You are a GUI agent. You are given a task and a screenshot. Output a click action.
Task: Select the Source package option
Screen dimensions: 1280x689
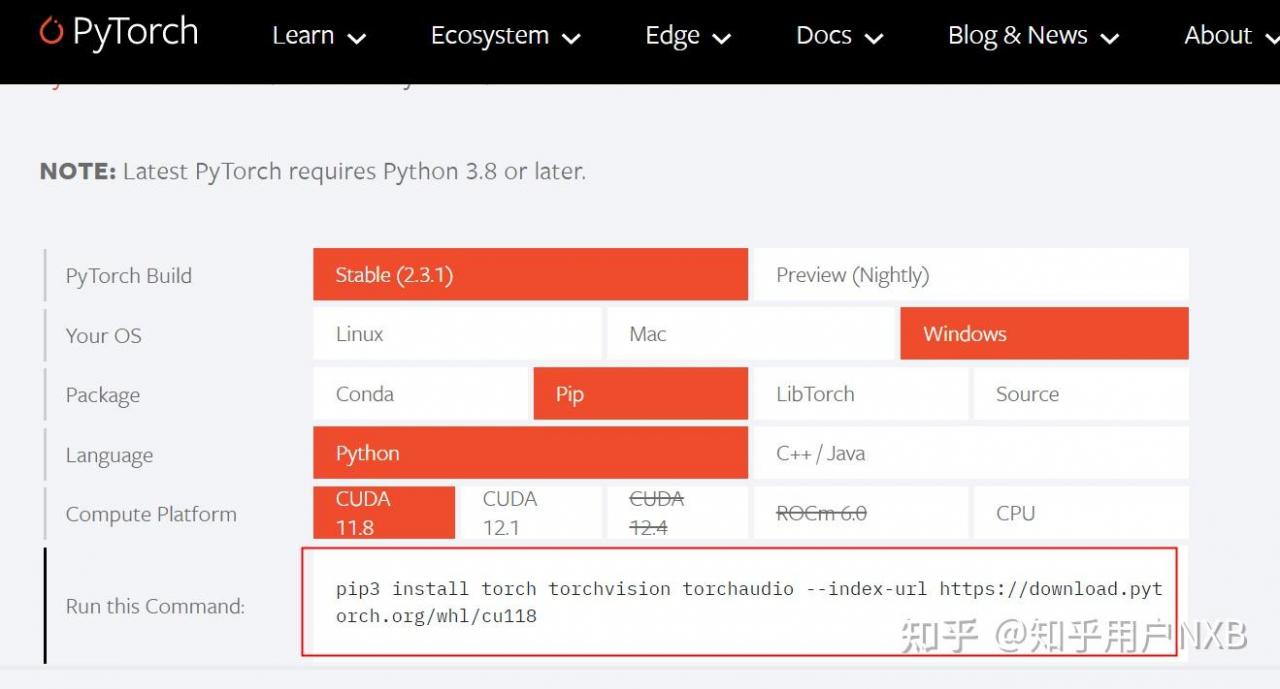[1081, 394]
